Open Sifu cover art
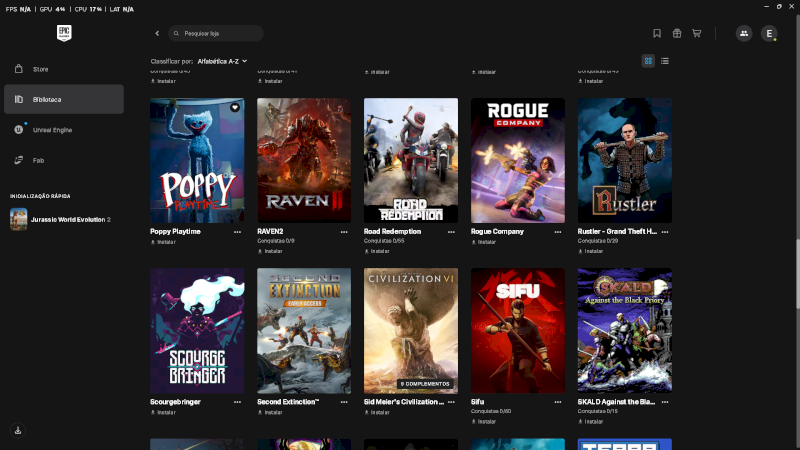The image size is (800, 450). click(x=518, y=331)
